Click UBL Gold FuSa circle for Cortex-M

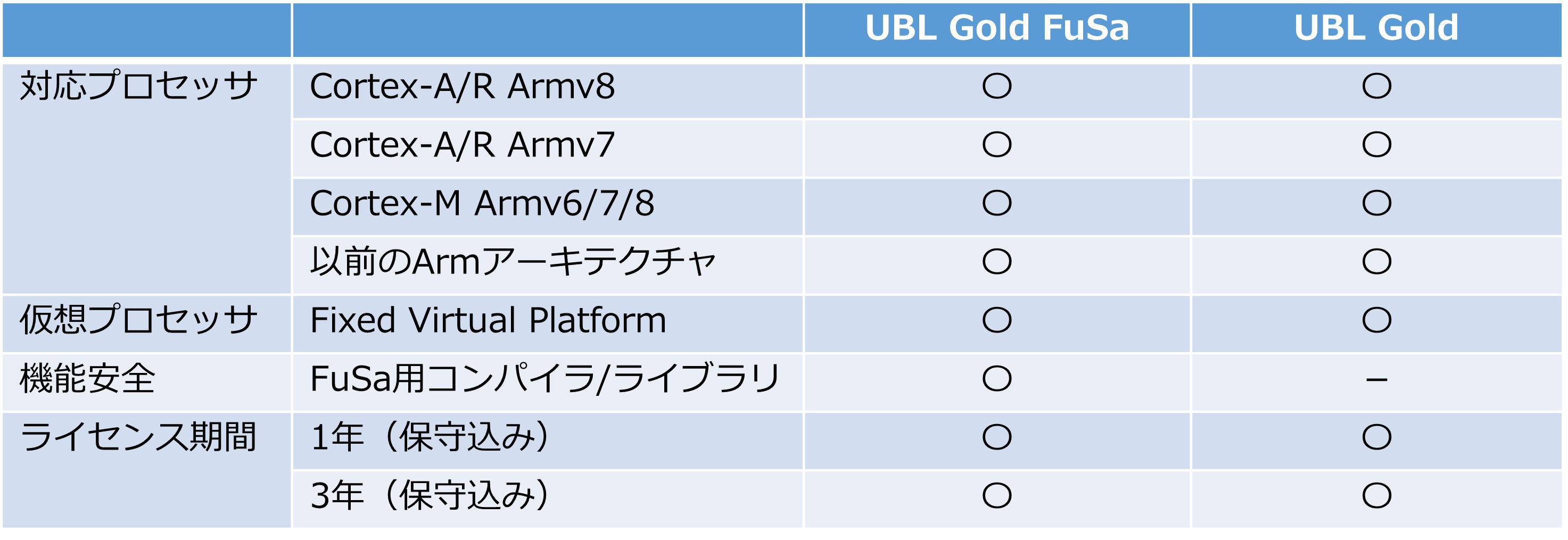click(996, 203)
